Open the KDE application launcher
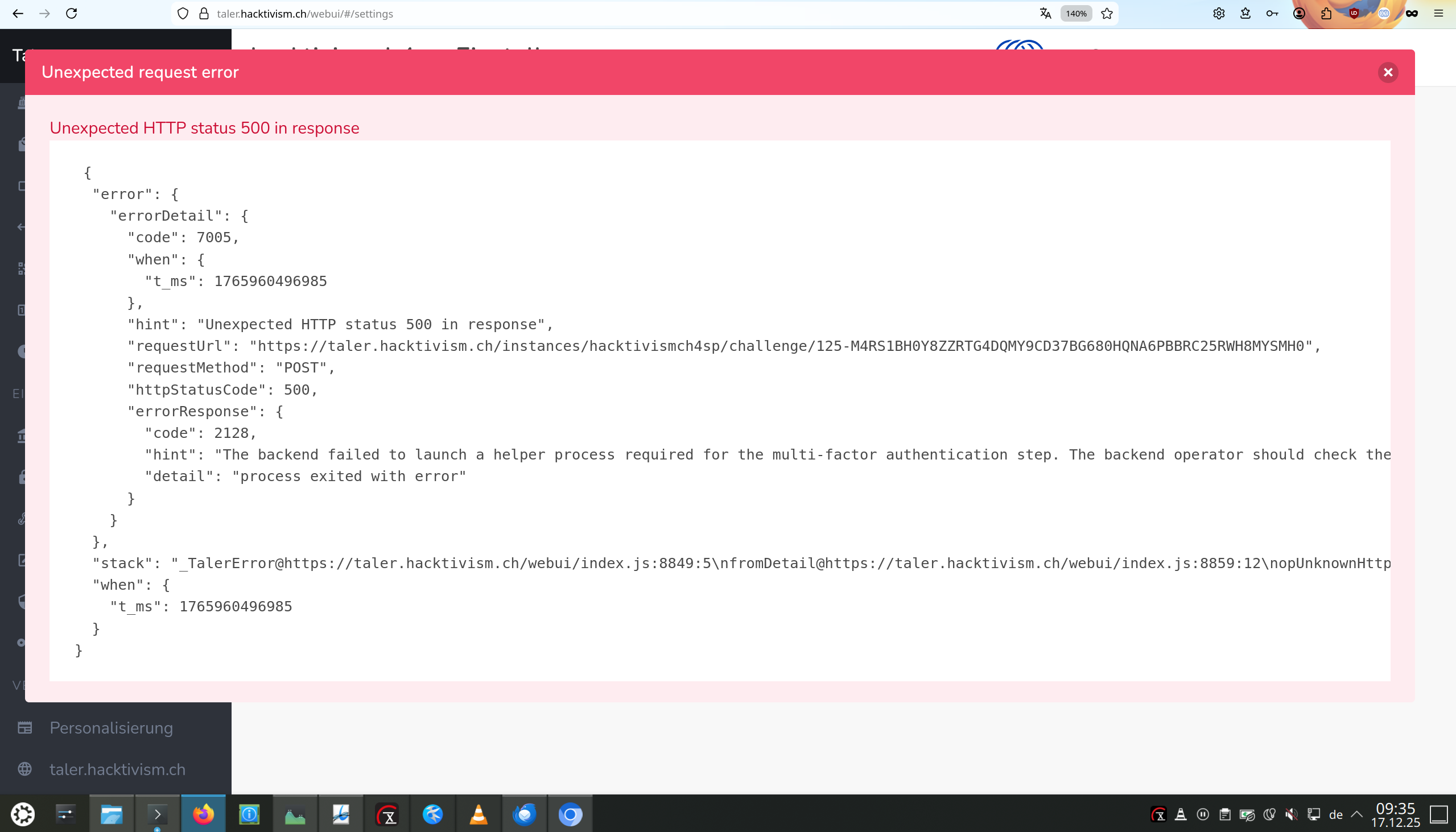This screenshot has height=832, width=1456. 23,814
